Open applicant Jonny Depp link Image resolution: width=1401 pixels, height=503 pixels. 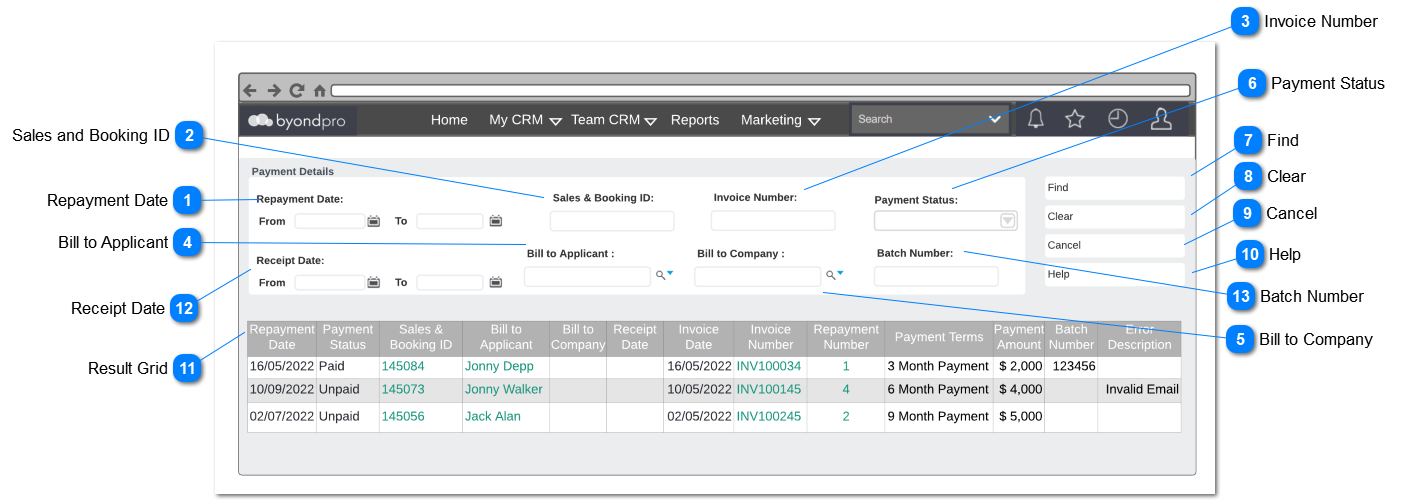(499, 367)
